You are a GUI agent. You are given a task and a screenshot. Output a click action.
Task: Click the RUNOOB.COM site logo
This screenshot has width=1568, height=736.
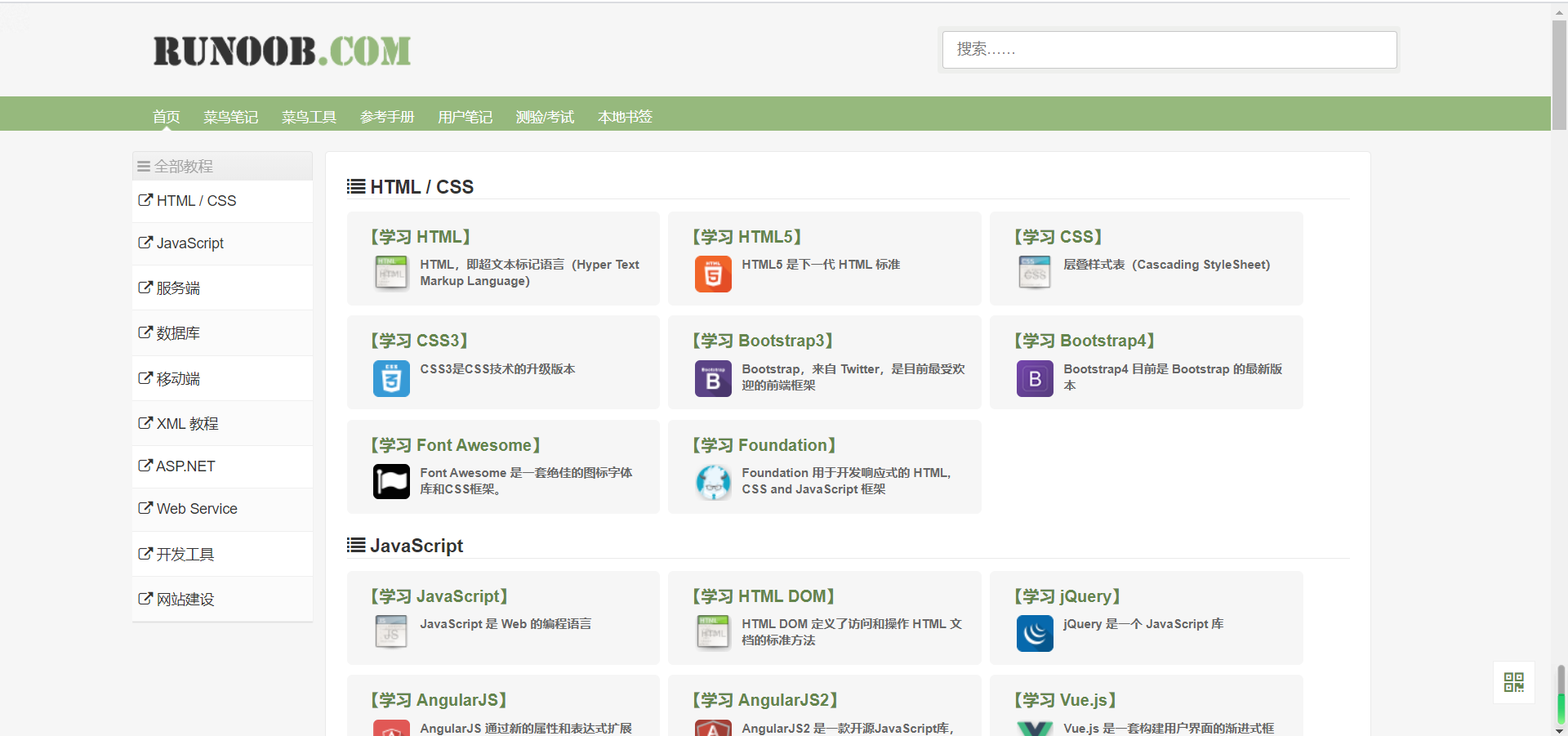point(282,51)
